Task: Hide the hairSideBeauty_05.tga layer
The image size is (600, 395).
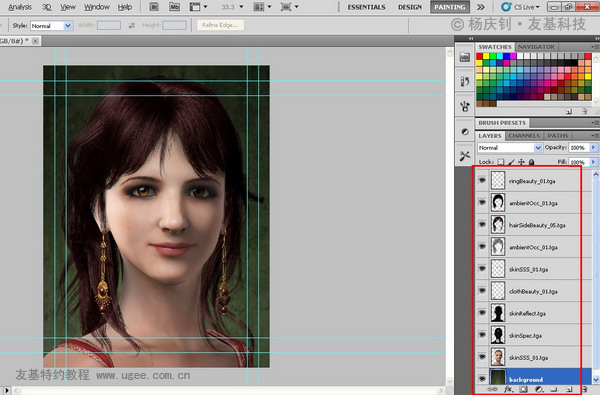Action: pyautogui.click(x=482, y=225)
